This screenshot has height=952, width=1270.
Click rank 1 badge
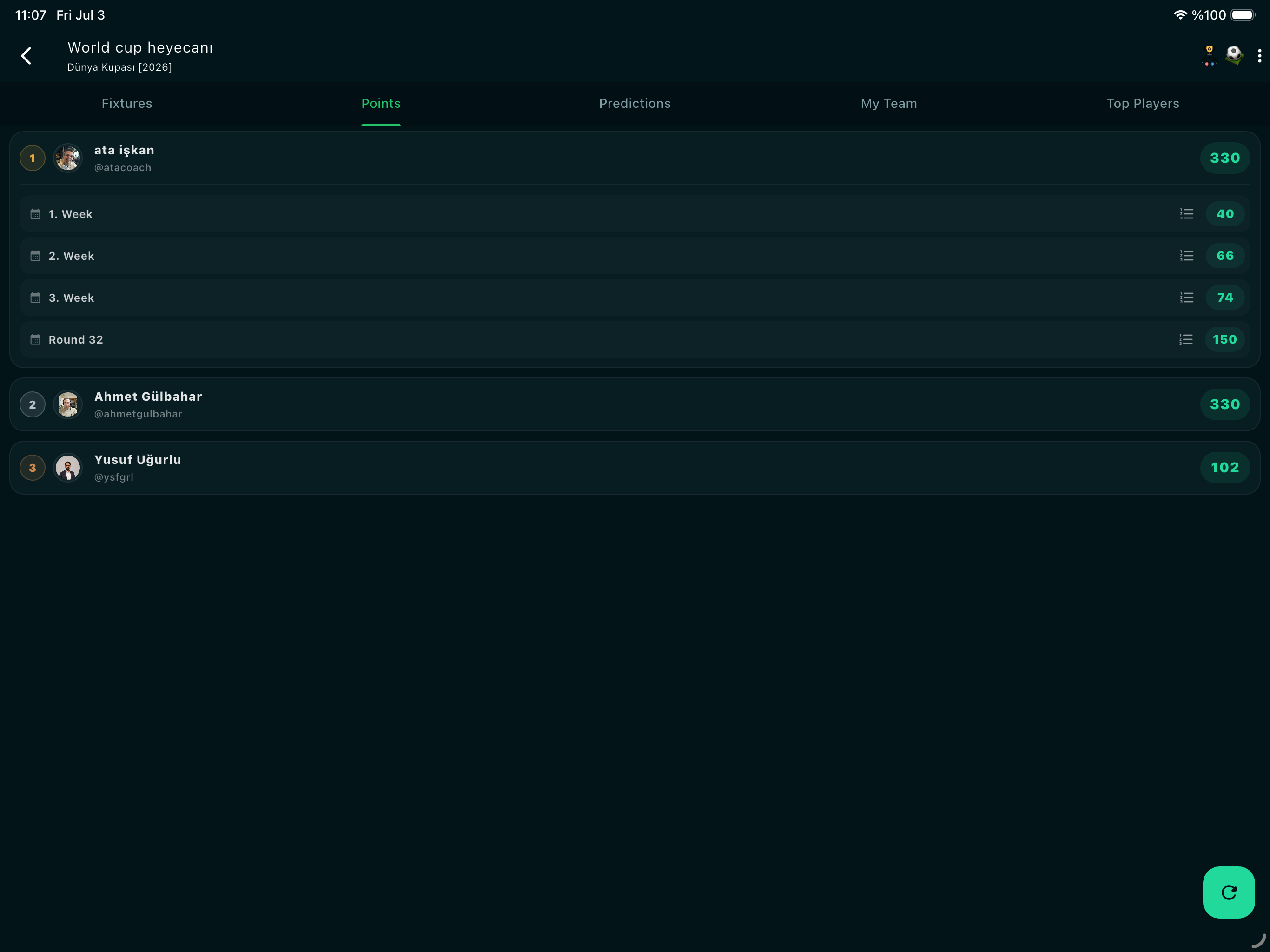pyautogui.click(x=33, y=159)
